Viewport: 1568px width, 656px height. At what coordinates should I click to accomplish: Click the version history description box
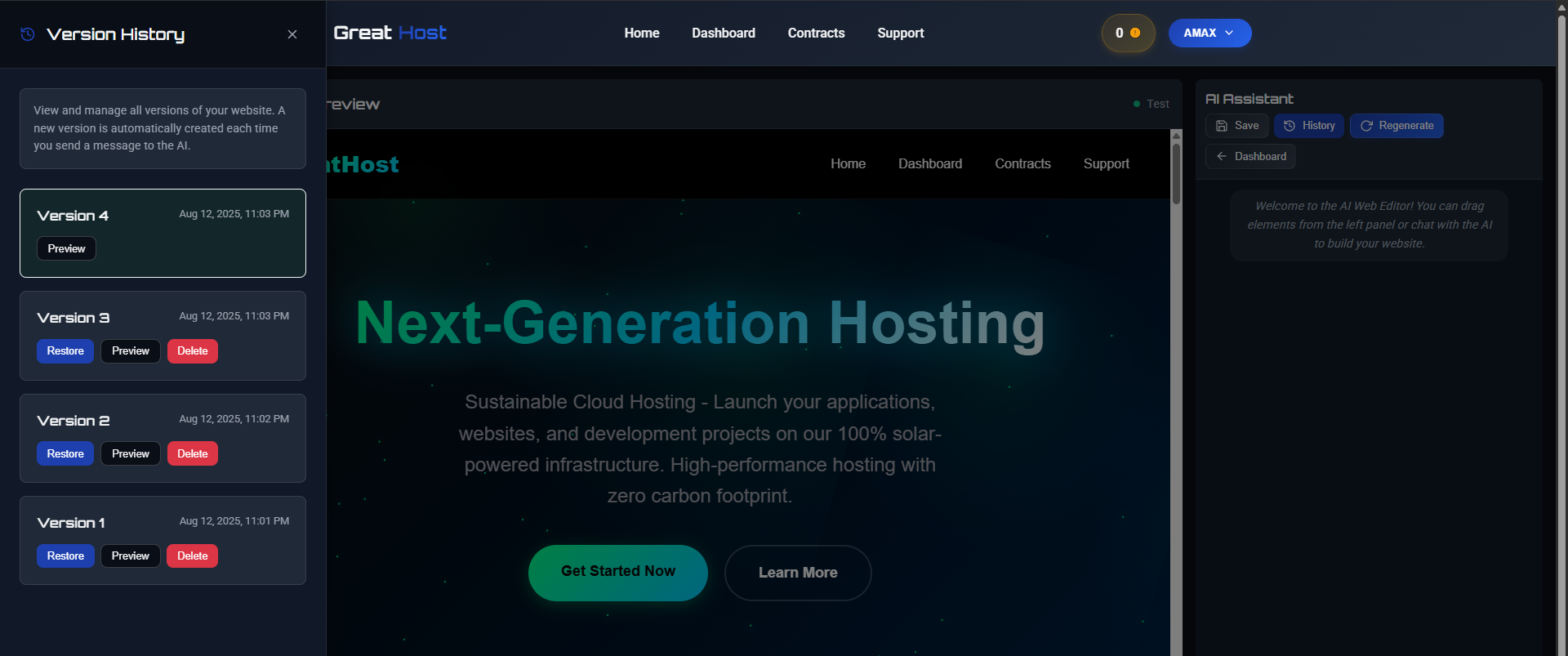[x=163, y=128]
